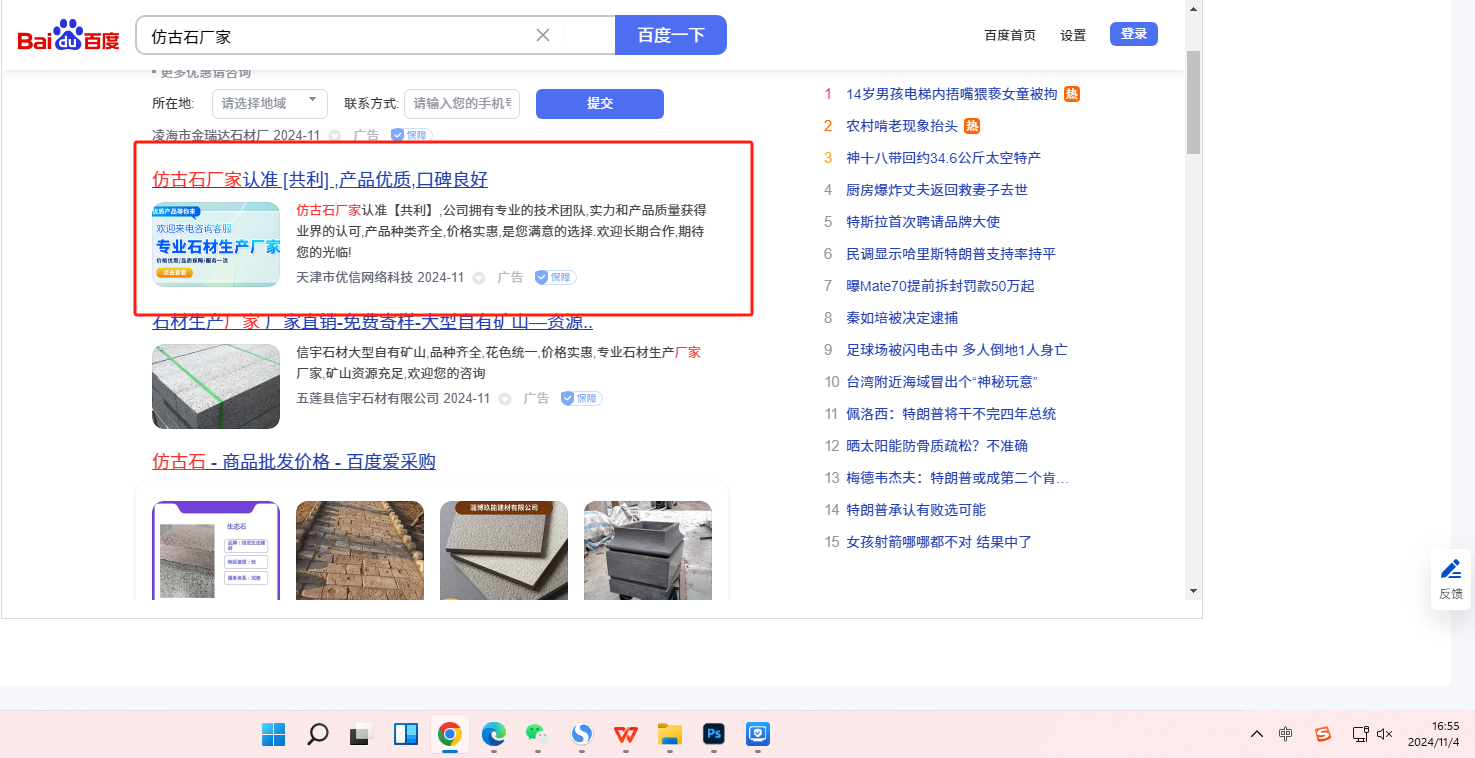Open WPS Office from the taskbar
This screenshot has width=1475, height=758.
pyautogui.click(x=626, y=735)
